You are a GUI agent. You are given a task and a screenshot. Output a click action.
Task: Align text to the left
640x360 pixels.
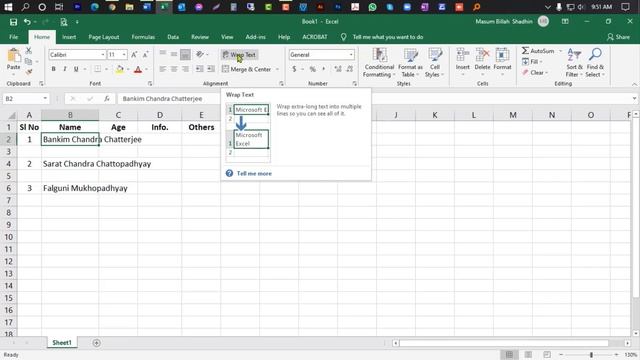click(162, 69)
